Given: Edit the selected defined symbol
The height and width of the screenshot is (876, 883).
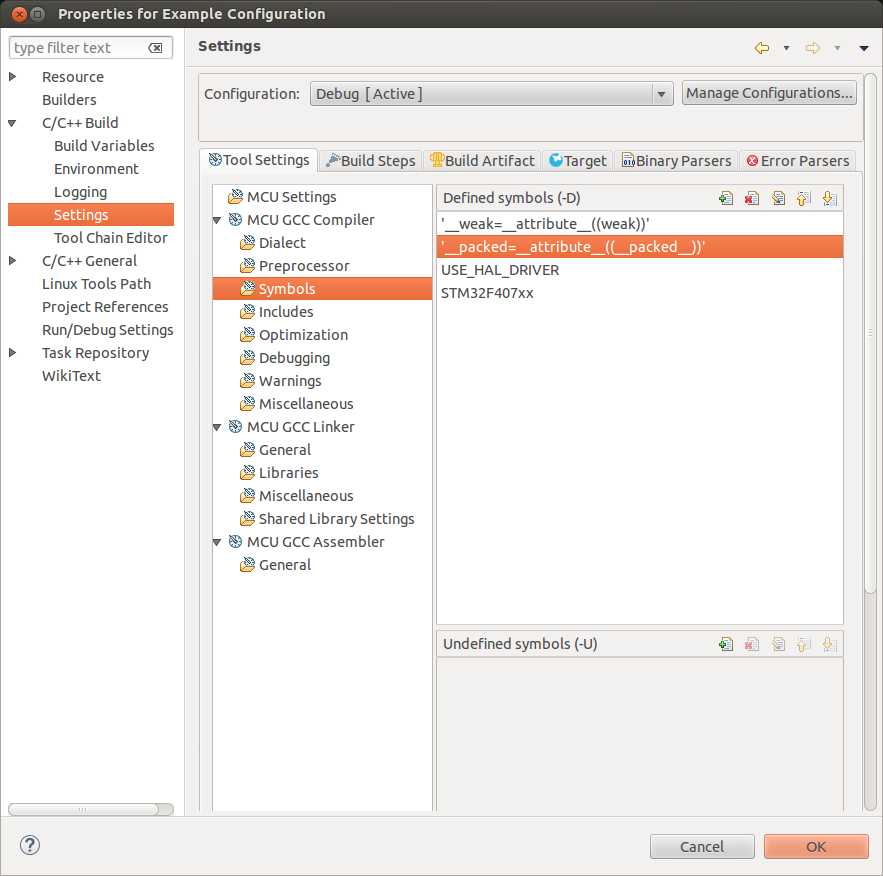Looking at the screenshot, I should click(778, 198).
